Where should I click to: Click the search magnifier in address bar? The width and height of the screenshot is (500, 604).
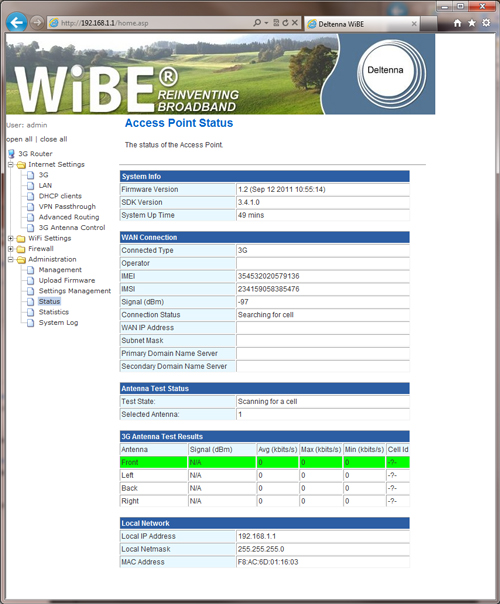tap(257, 23)
